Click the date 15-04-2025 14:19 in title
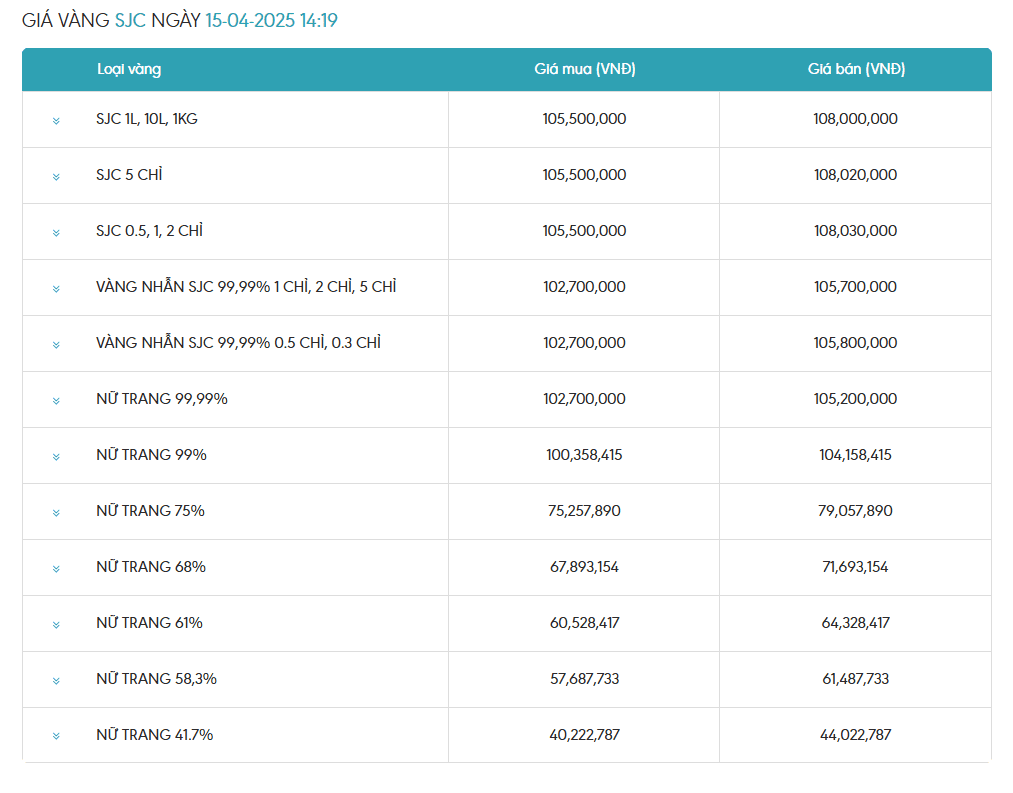Viewport: 1013px width, 793px height. pos(271,20)
